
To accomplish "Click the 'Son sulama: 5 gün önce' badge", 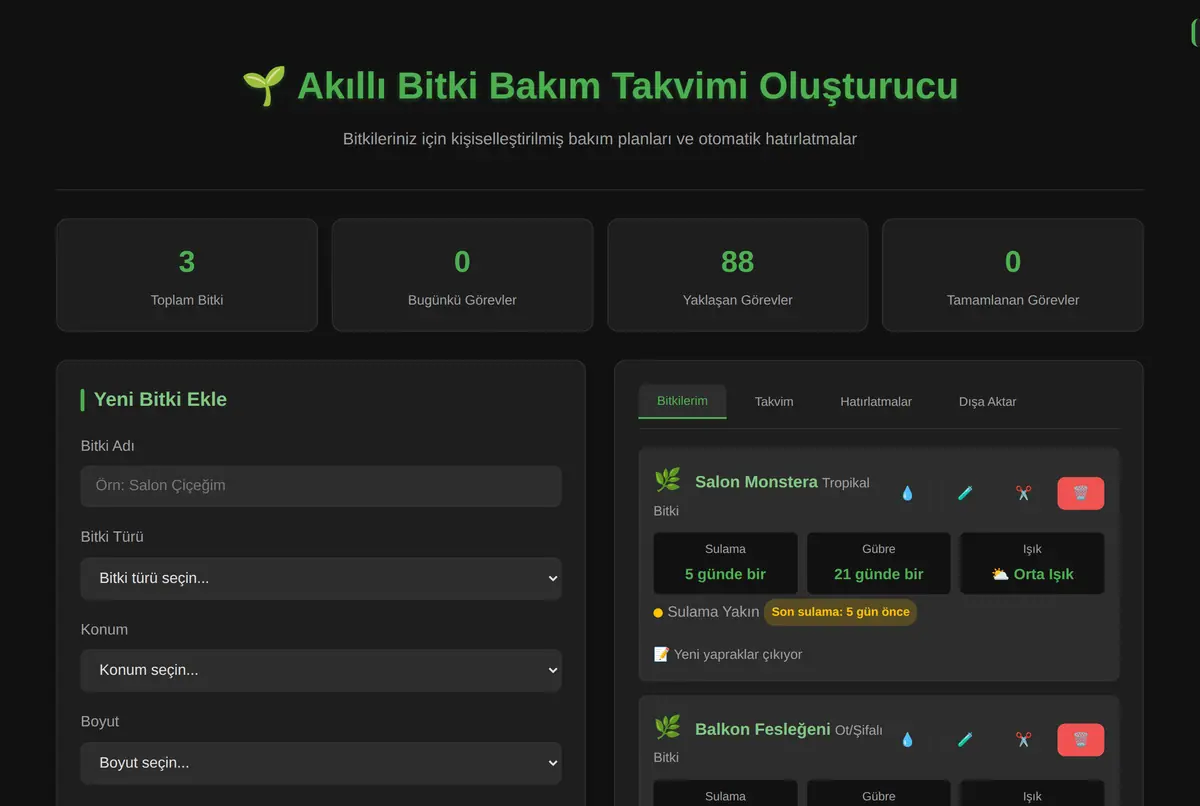I will pos(840,612).
